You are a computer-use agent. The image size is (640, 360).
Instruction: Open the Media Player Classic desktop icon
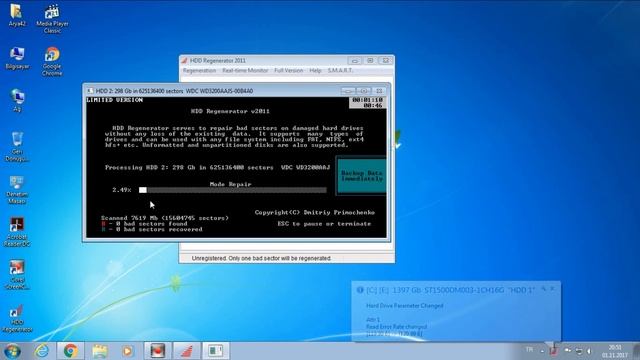click(x=52, y=18)
